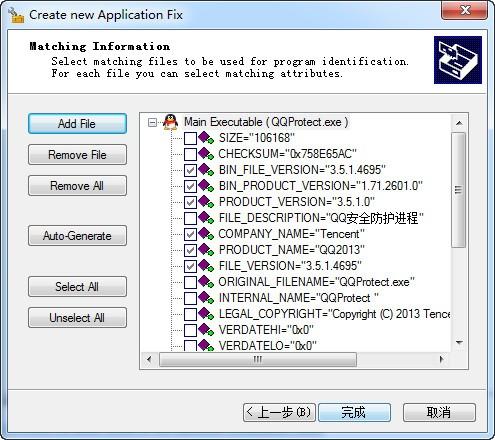Toggle the PRODUCT_VERSION checkbox off
Image resolution: width=495 pixels, height=440 pixels.
pos(190,202)
